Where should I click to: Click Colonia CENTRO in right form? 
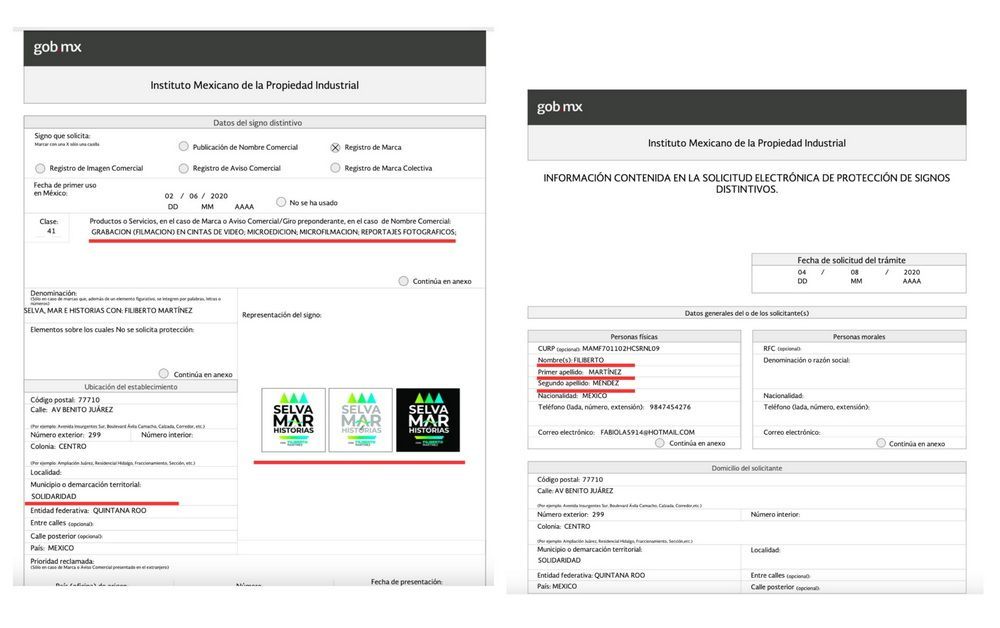(x=563, y=527)
